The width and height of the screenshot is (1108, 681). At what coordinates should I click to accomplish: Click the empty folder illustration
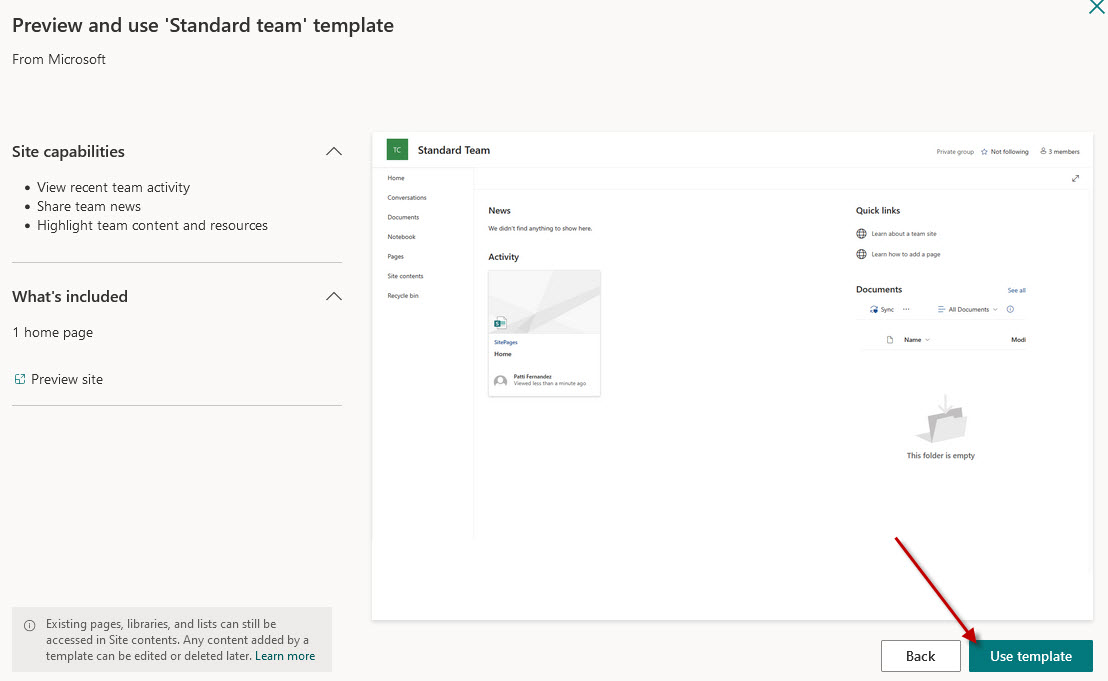point(941,420)
